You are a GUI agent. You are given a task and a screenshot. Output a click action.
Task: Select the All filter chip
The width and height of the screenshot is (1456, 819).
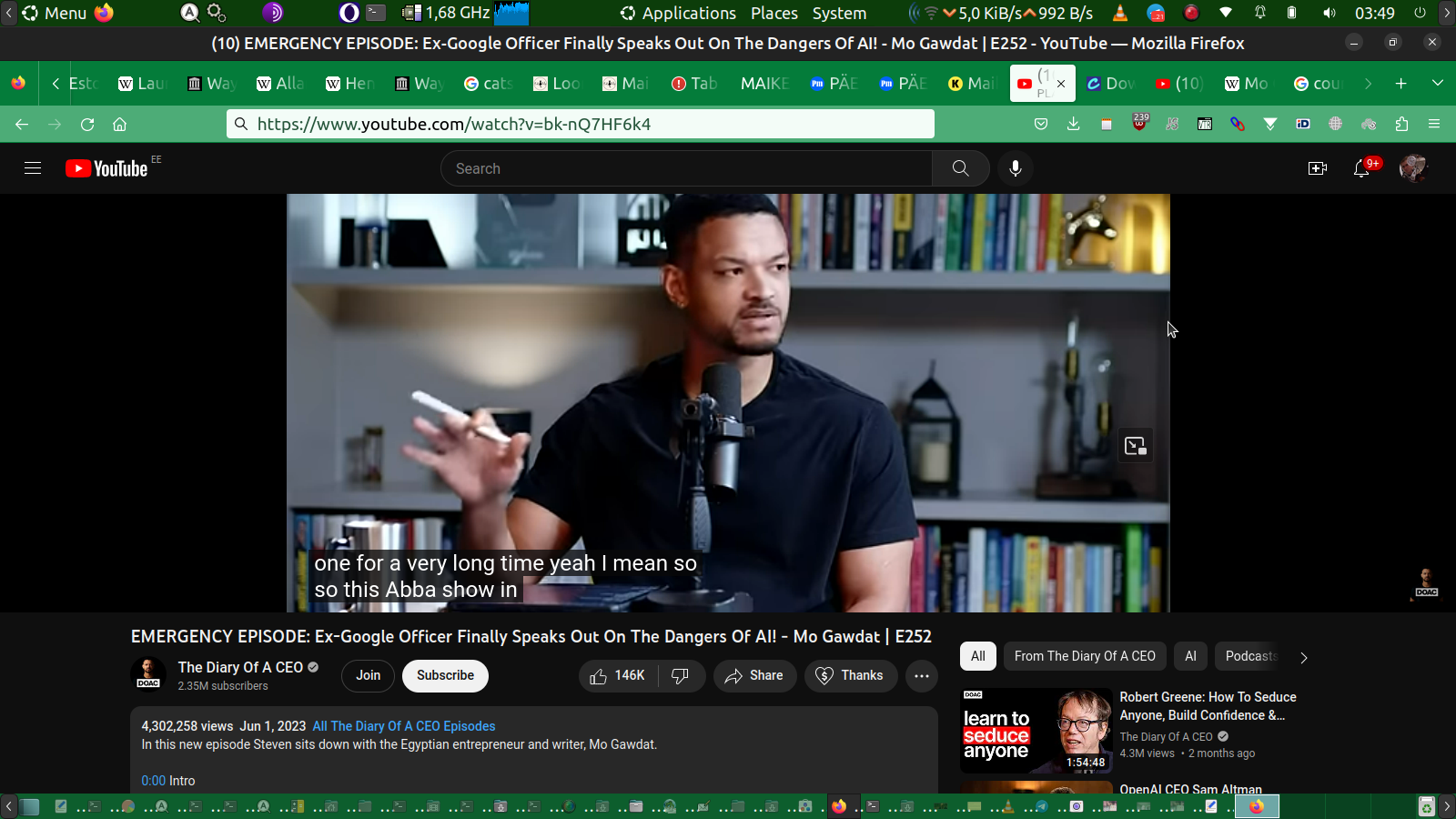(x=978, y=656)
